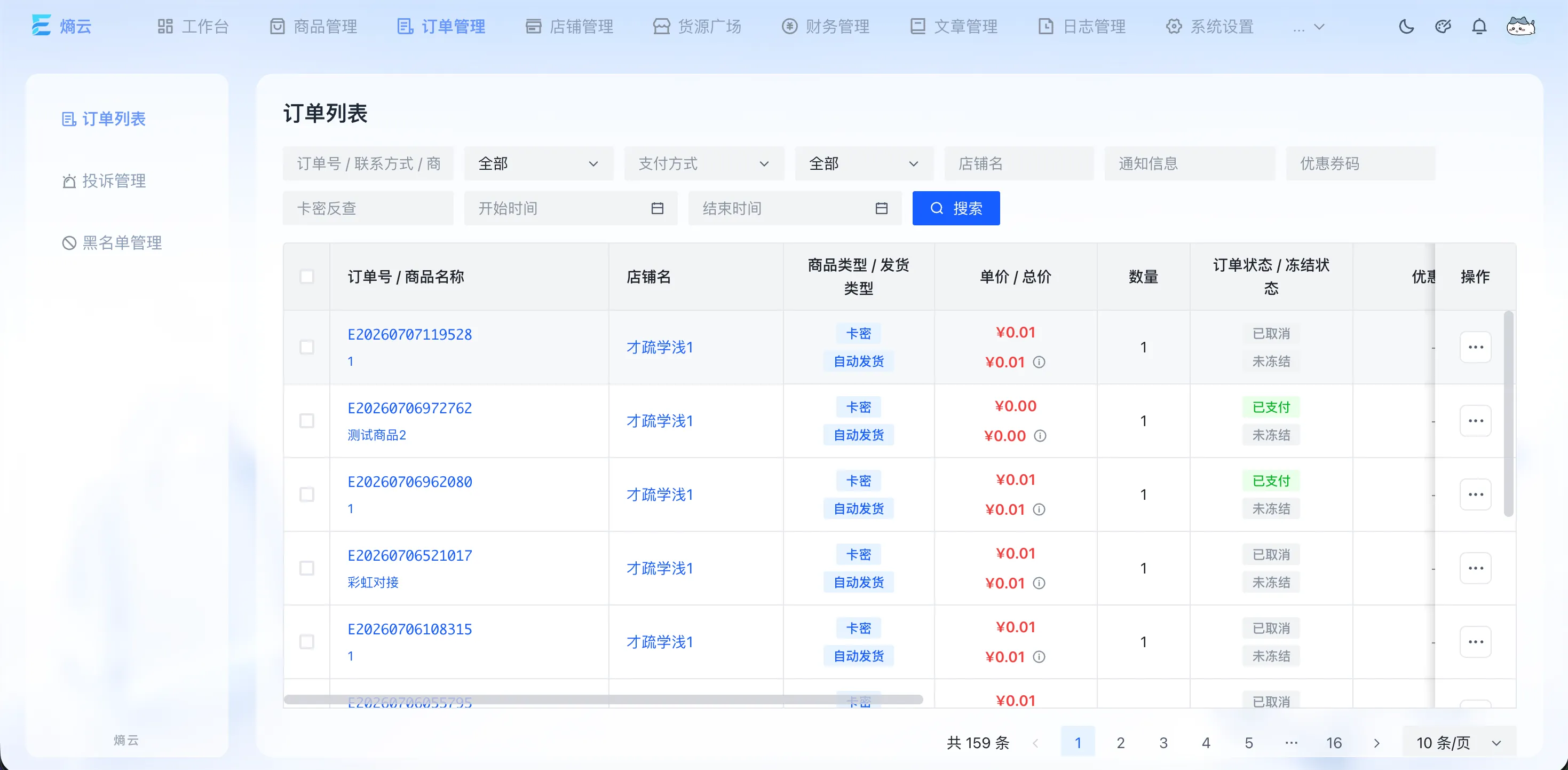Click the 搜索 button
This screenshot has width=1568, height=770.
click(956, 208)
